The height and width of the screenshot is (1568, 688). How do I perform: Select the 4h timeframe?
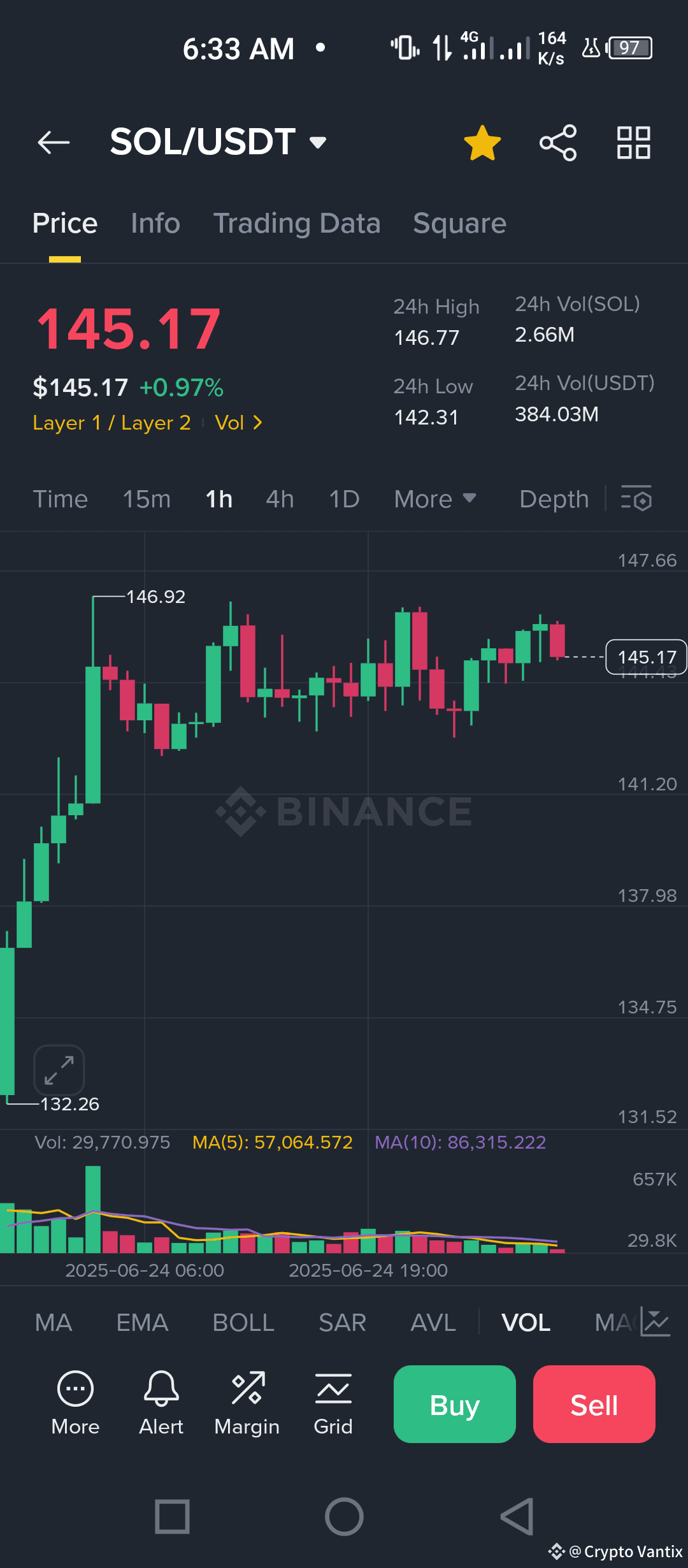(280, 499)
